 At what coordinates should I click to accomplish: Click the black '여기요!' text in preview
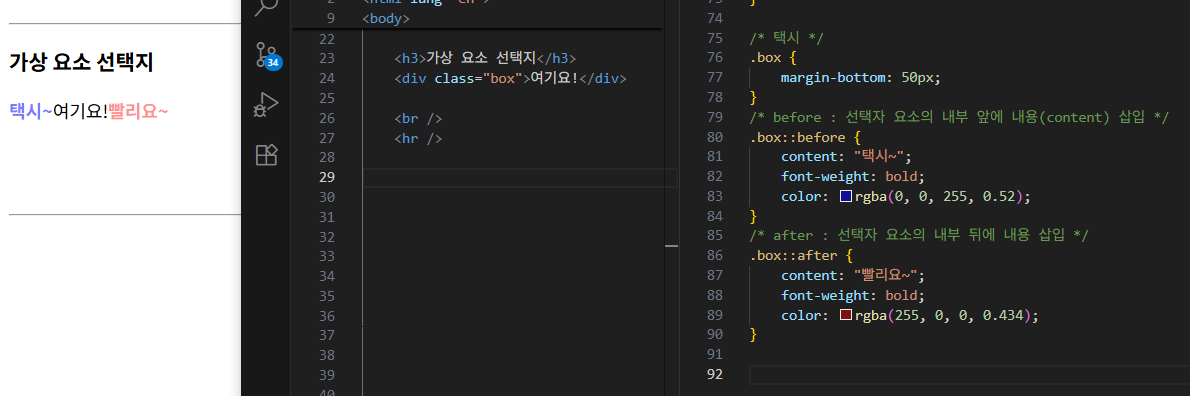tap(80, 111)
